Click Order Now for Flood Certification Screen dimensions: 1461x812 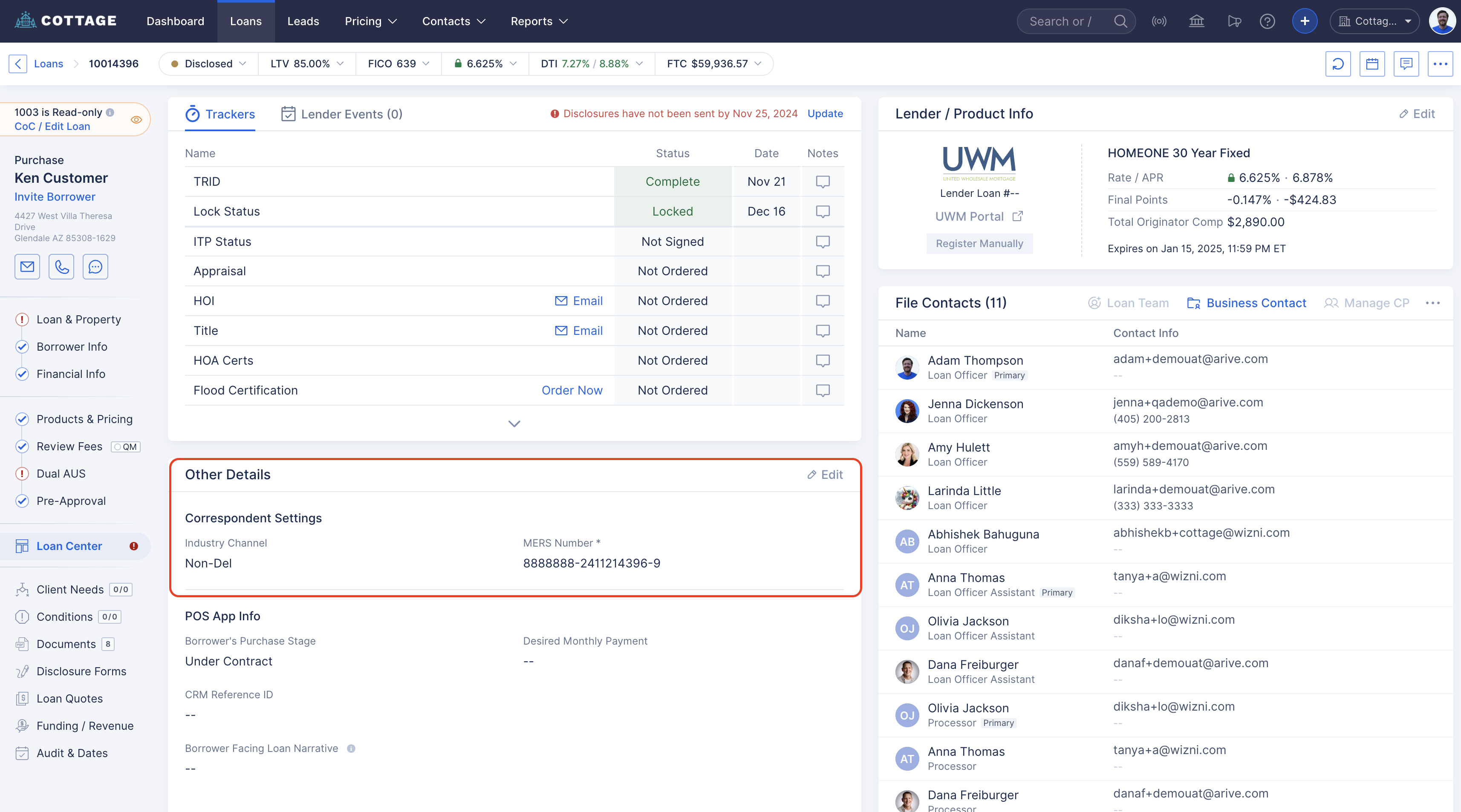[572, 390]
